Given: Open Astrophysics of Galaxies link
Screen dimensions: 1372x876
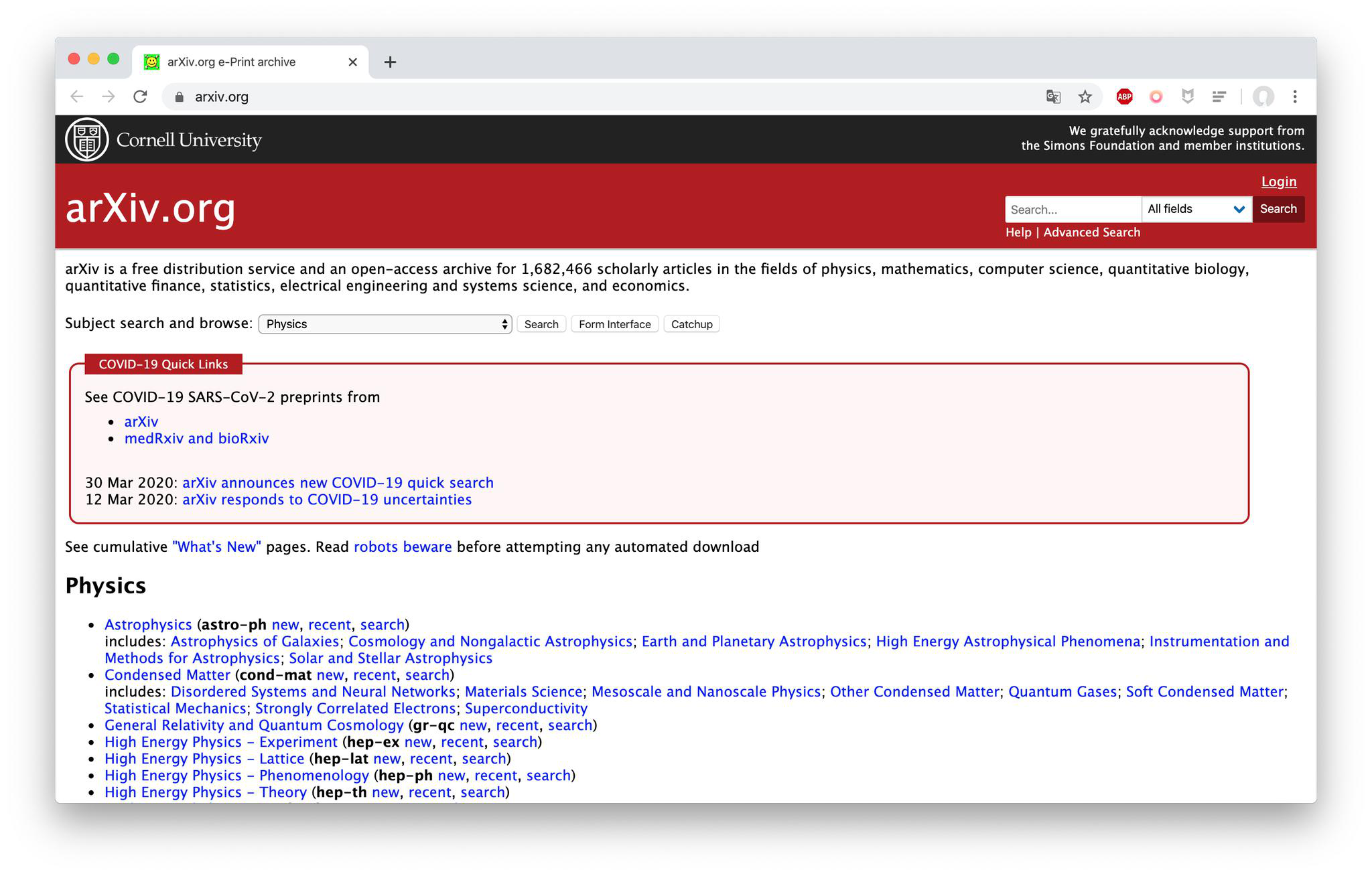Looking at the screenshot, I should (x=255, y=642).
